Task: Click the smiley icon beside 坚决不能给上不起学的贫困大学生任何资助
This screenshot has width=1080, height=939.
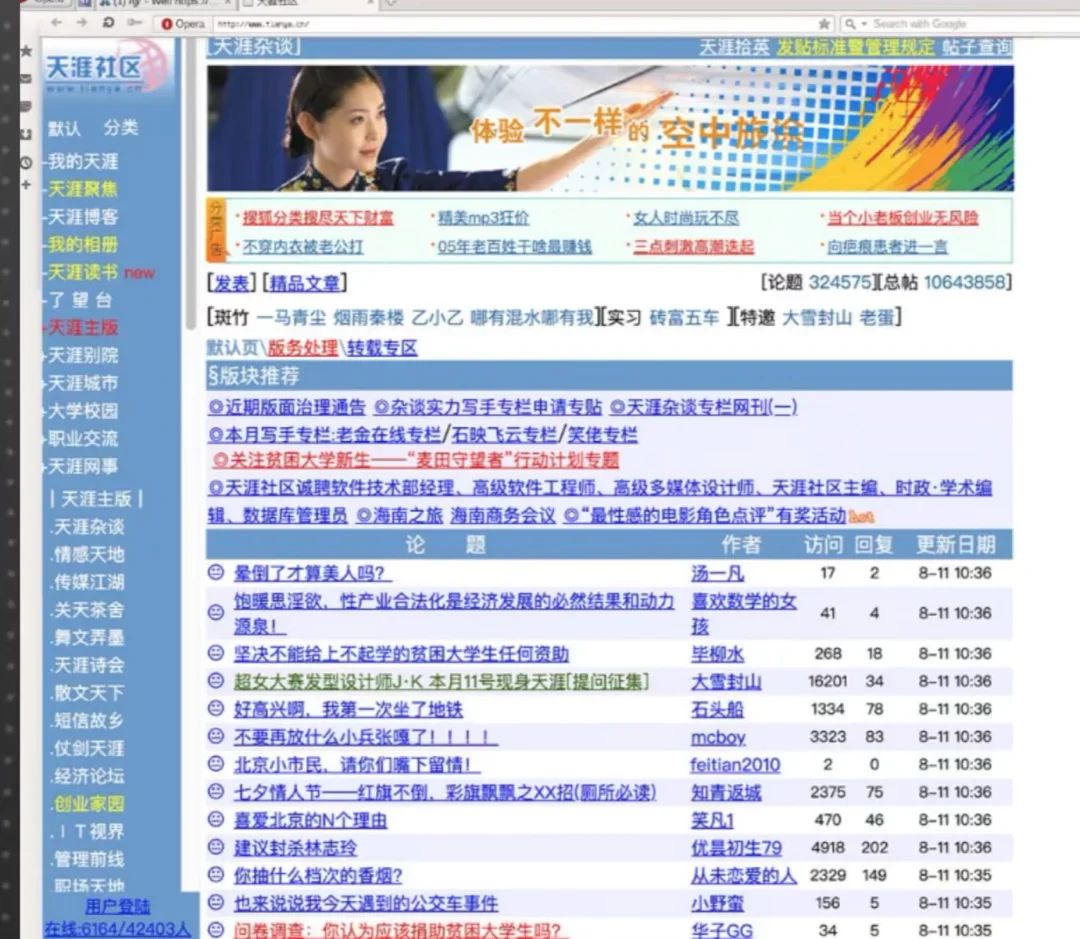Action: 216,652
